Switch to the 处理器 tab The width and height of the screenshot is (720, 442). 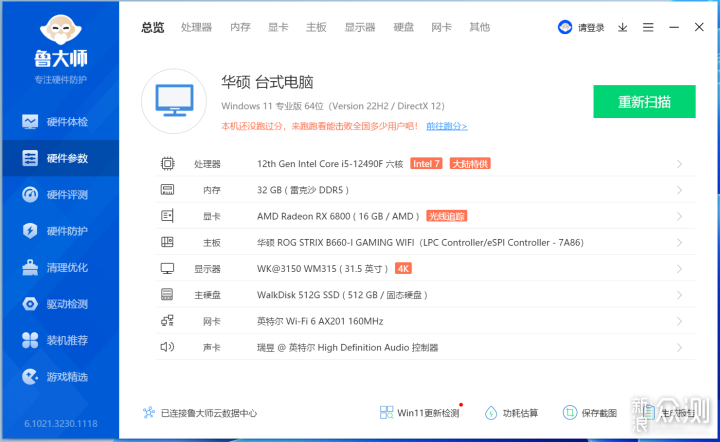(x=197, y=28)
